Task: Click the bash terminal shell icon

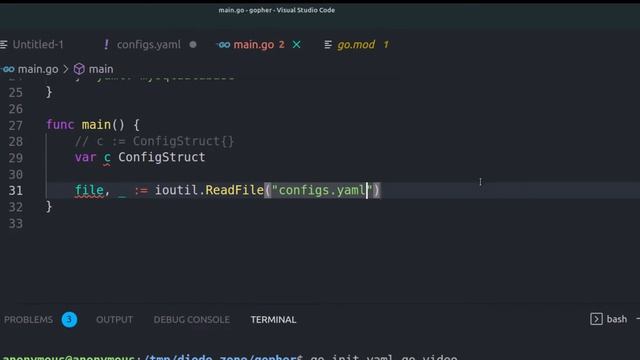Action: [596, 319]
